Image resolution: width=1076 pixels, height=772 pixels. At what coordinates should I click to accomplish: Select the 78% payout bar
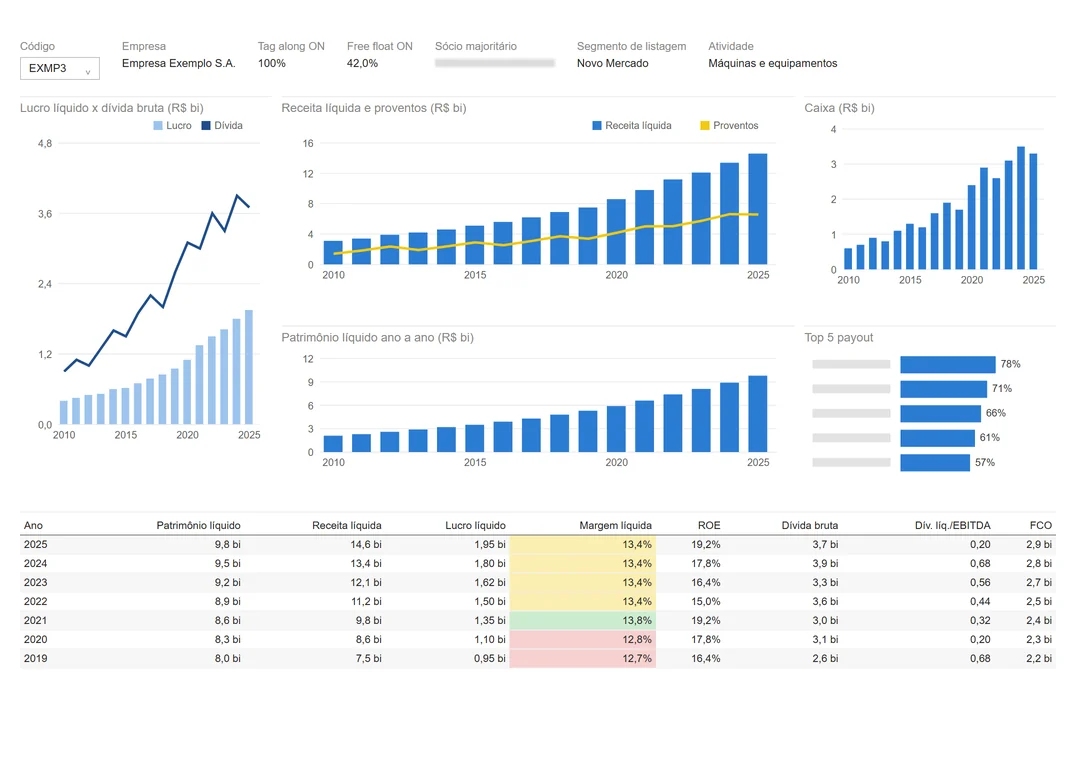pos(948,364)
